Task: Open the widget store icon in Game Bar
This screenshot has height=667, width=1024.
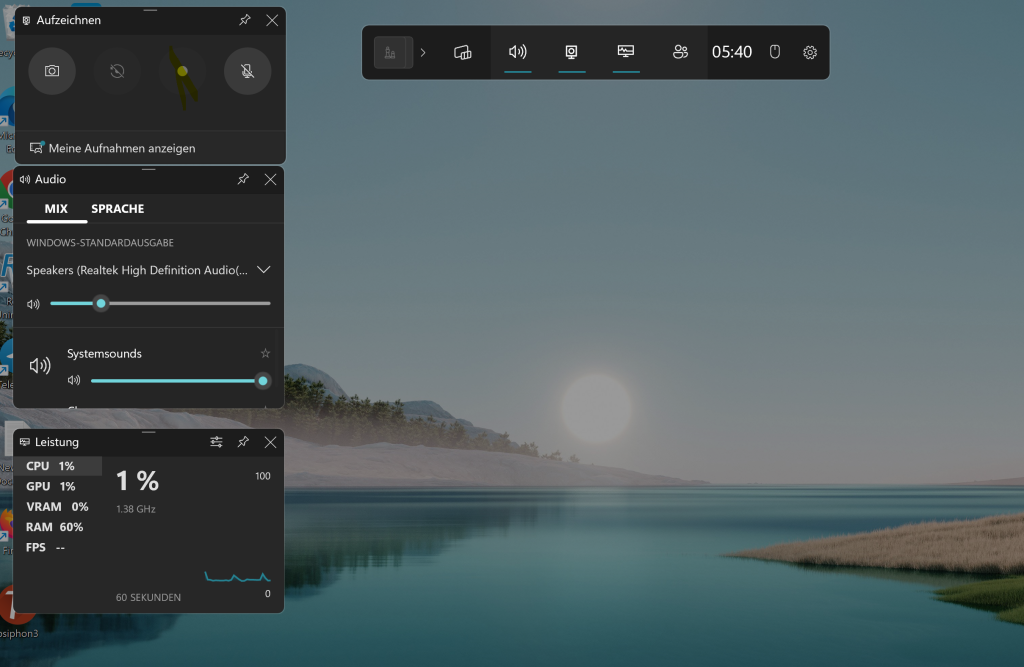Action: click(x=462, y=52)
